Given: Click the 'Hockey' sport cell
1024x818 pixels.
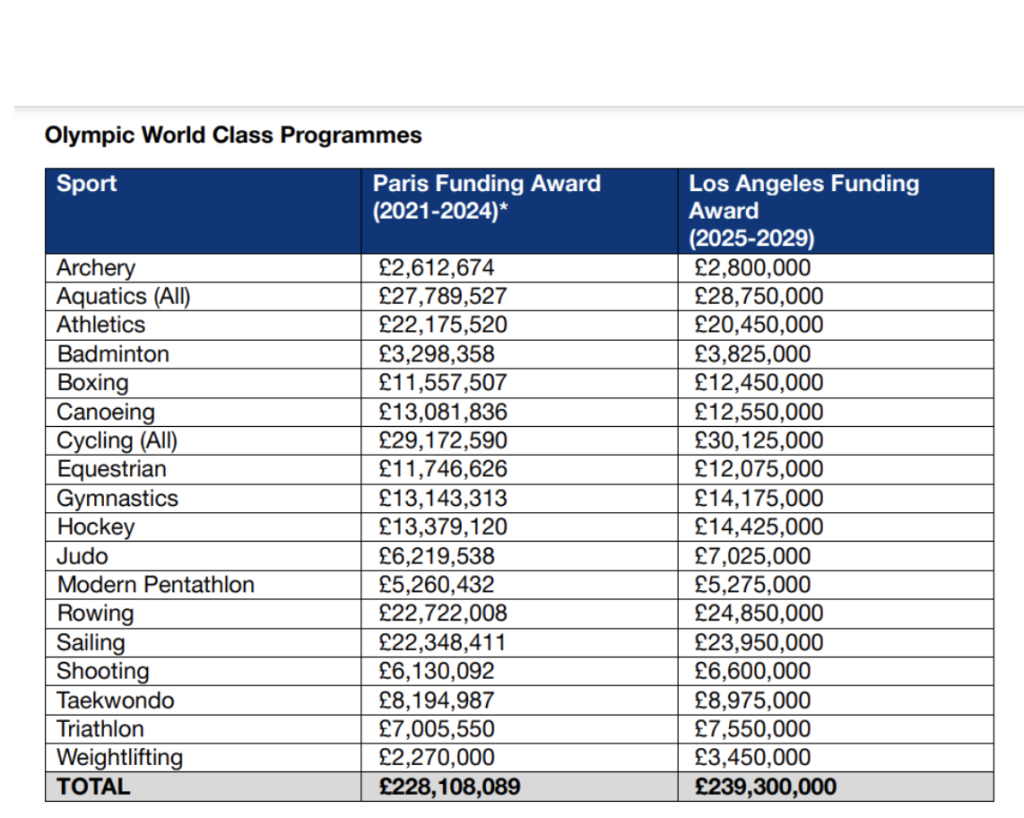Looking at the screenshot, I should 95,527.
